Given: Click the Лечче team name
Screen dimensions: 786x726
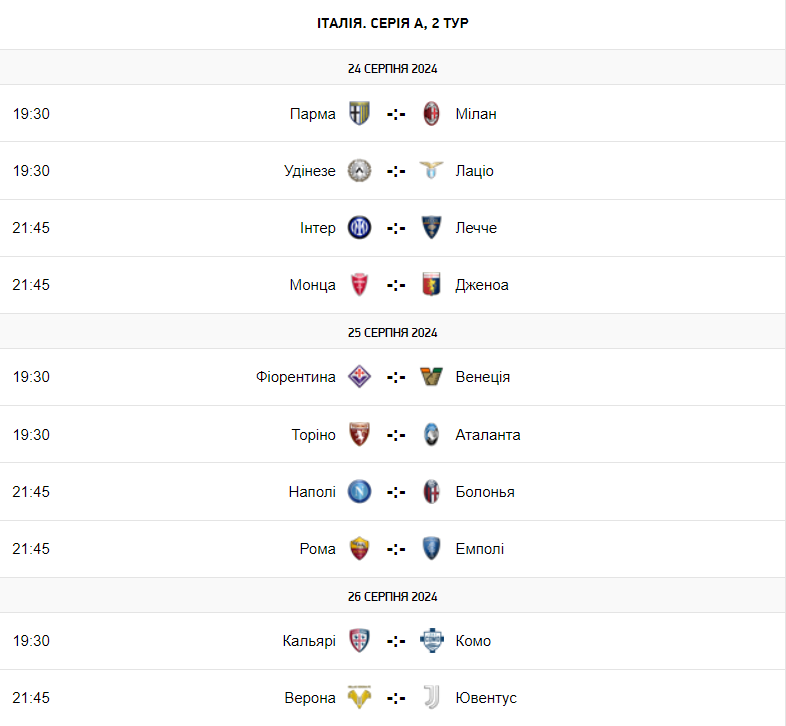Looking at the screenshot, I should 476,228.
